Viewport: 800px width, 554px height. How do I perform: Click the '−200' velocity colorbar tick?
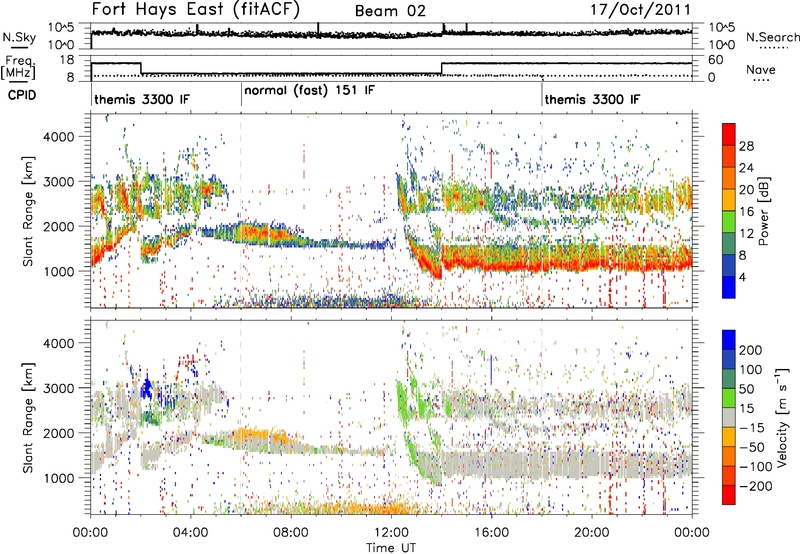(x=755, y=486)
